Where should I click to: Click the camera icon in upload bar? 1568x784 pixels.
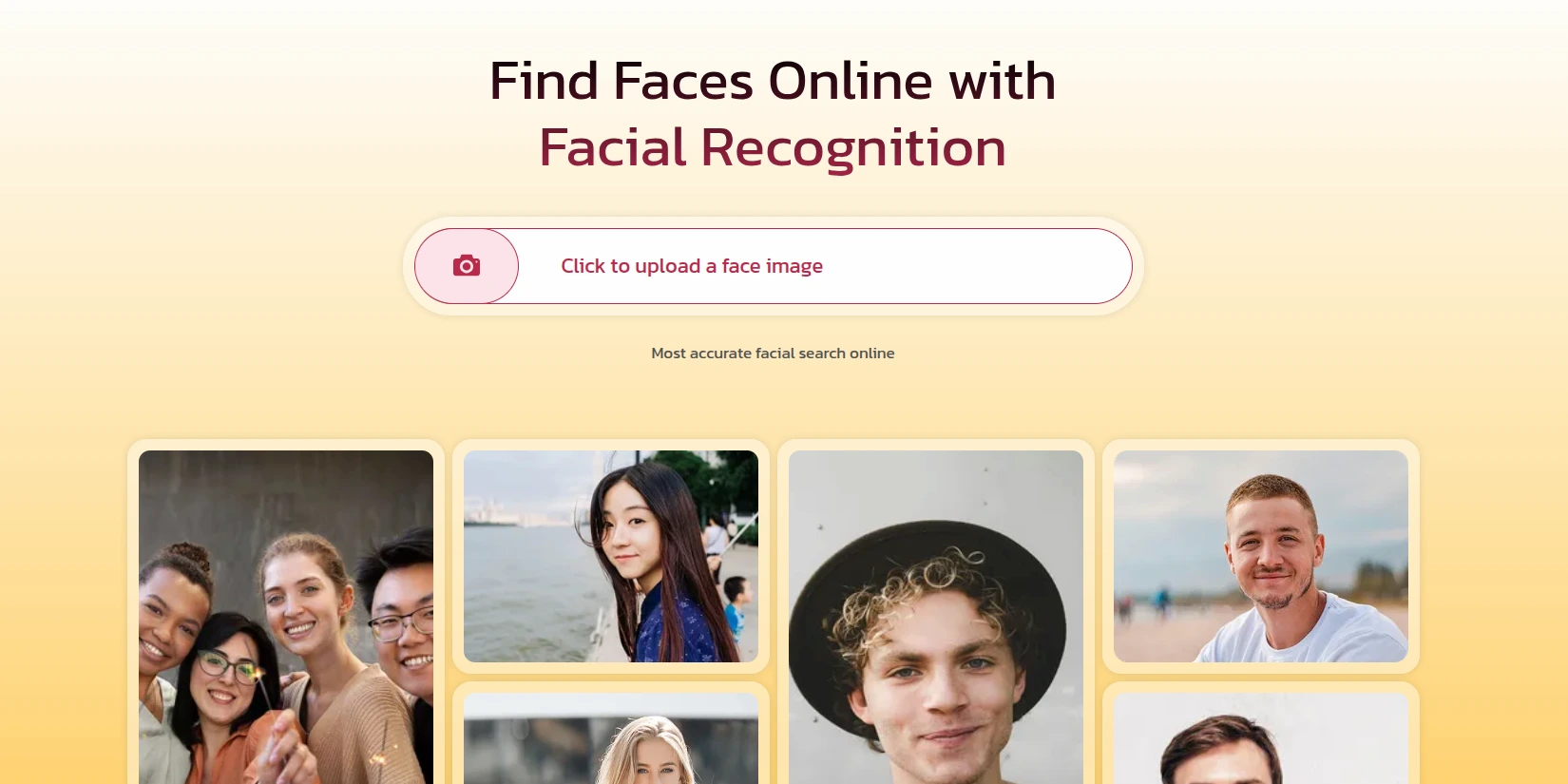pyautogui.click(x=467, y=265)
